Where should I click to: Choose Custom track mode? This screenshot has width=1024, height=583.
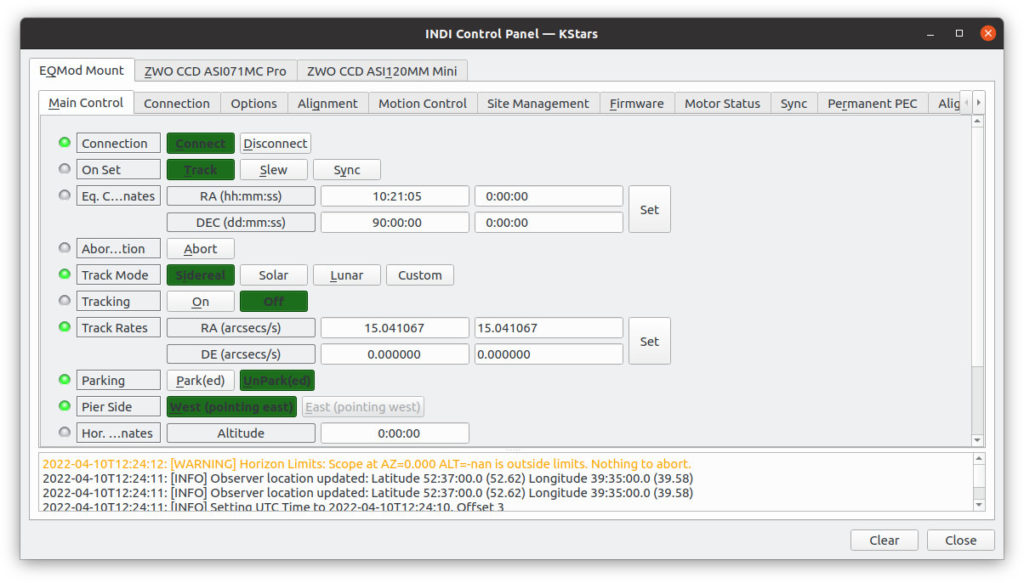pyautogui.click(x=420, y=275)
